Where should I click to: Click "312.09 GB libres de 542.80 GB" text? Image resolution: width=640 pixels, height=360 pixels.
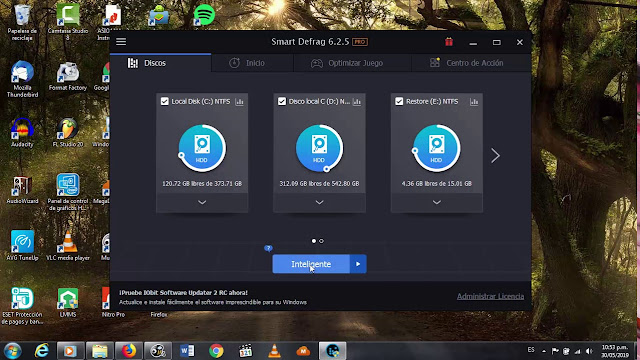coord(319,184)
